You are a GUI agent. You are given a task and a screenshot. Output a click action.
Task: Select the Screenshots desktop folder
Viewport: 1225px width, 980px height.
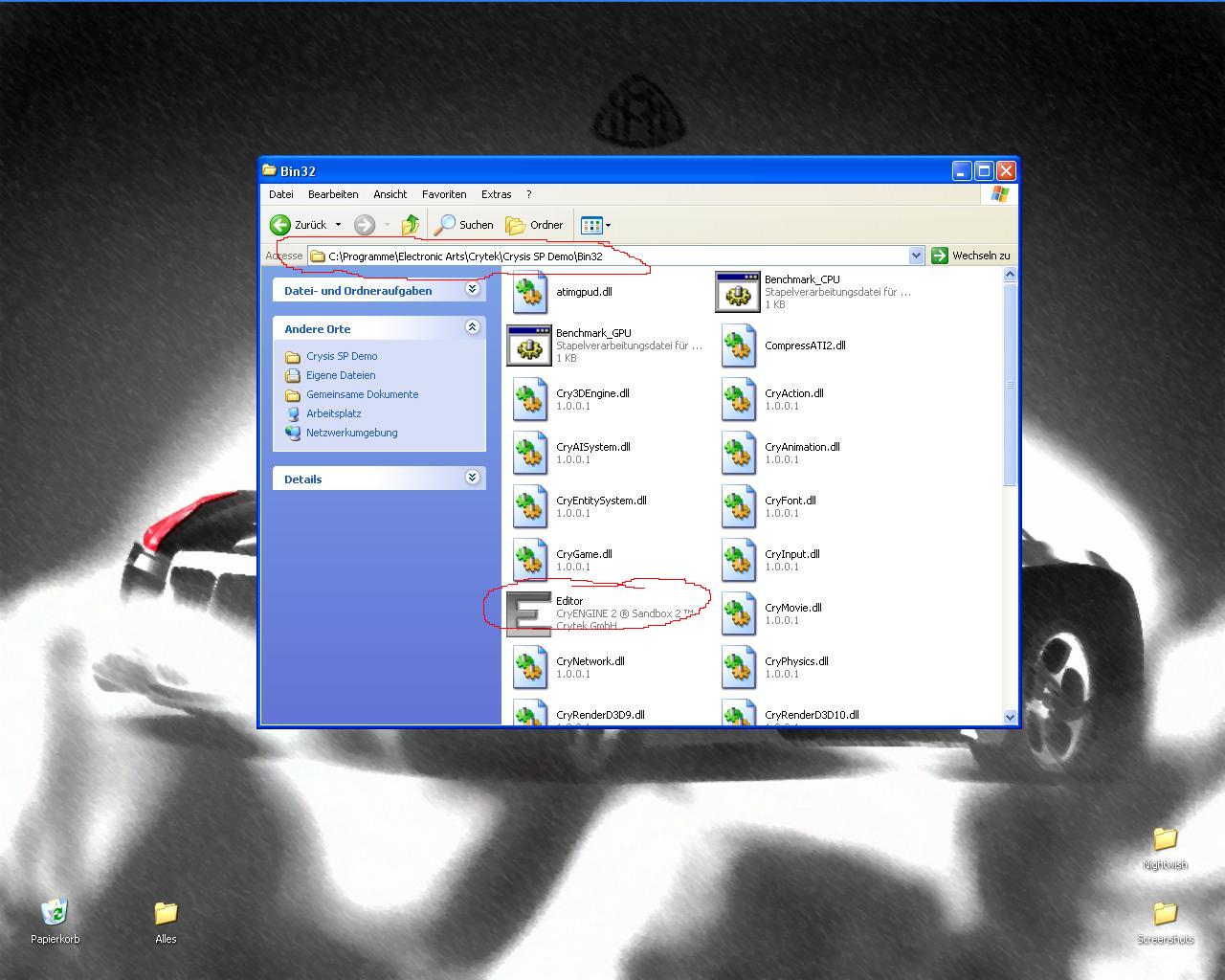(x=1165, y=923)
